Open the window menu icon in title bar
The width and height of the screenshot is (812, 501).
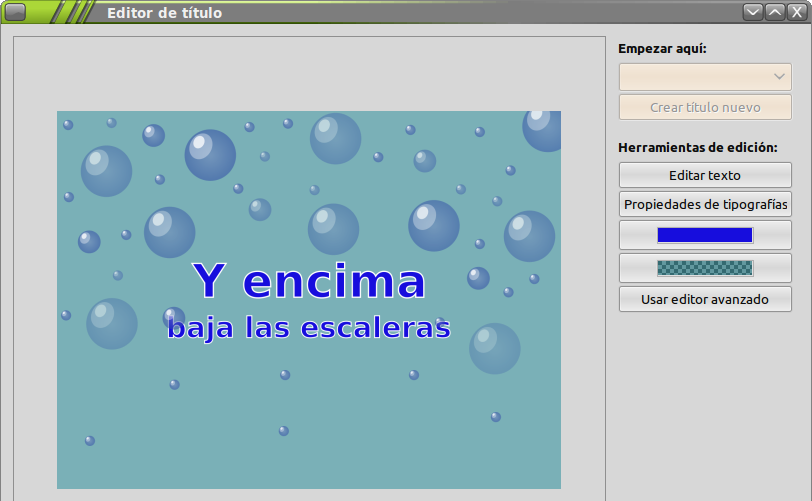[16, 12]
